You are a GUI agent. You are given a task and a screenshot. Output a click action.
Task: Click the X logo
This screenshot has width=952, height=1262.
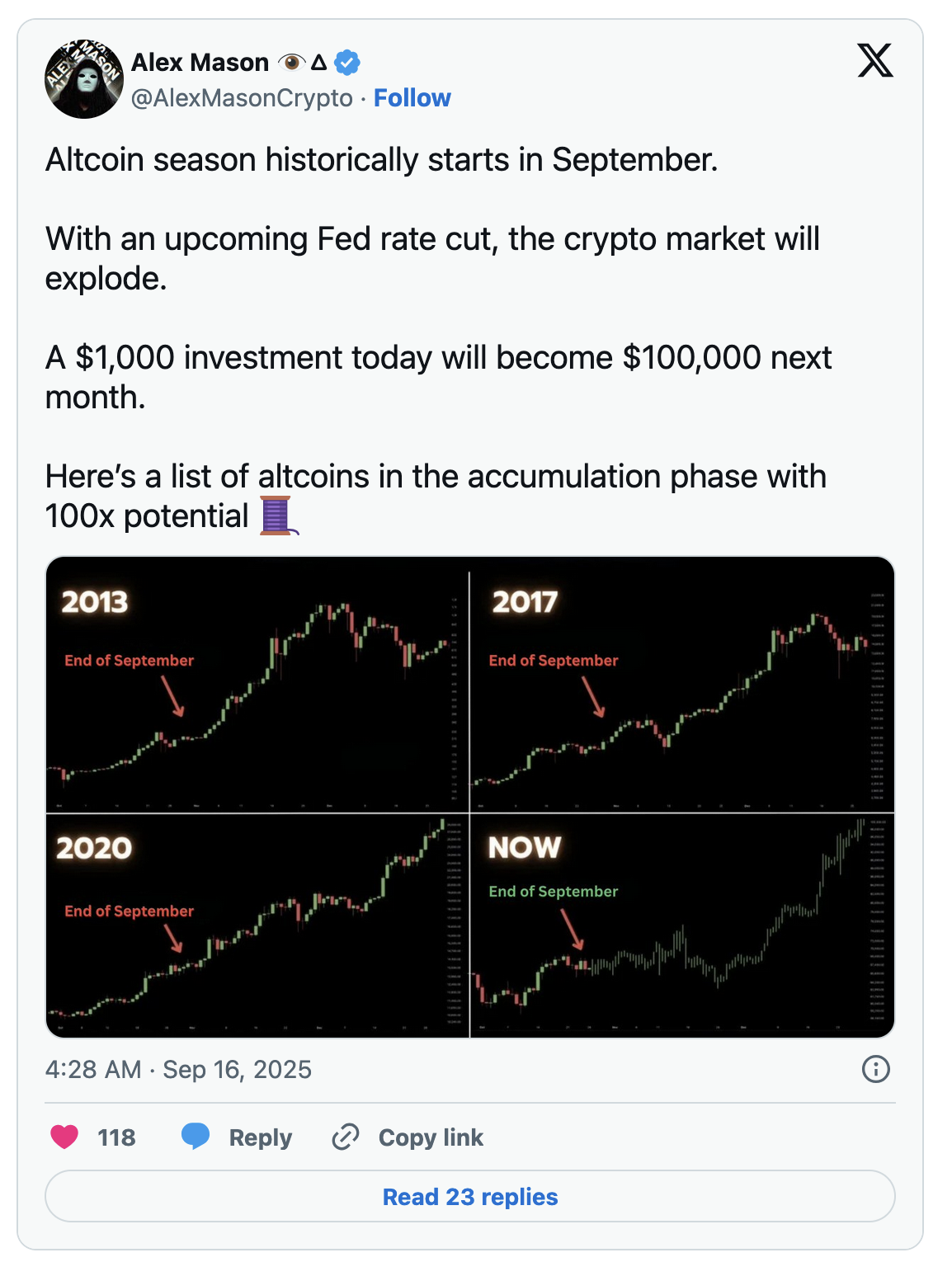point(874,60)
